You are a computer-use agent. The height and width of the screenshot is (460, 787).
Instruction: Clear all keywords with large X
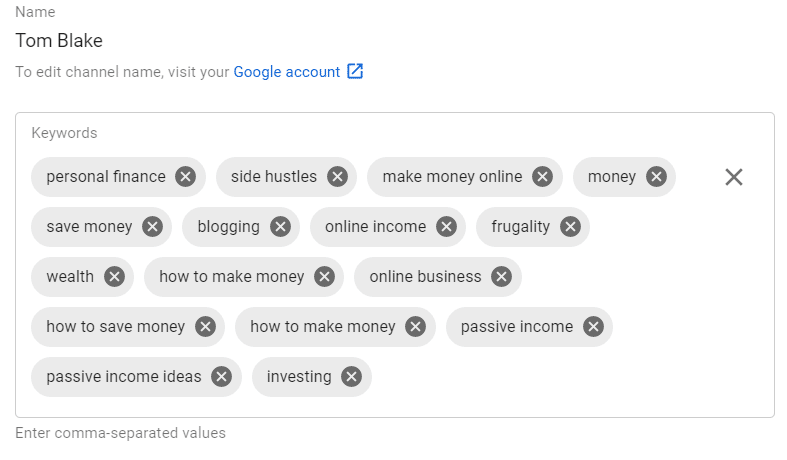pyautogui.click(x=734, y=177)
